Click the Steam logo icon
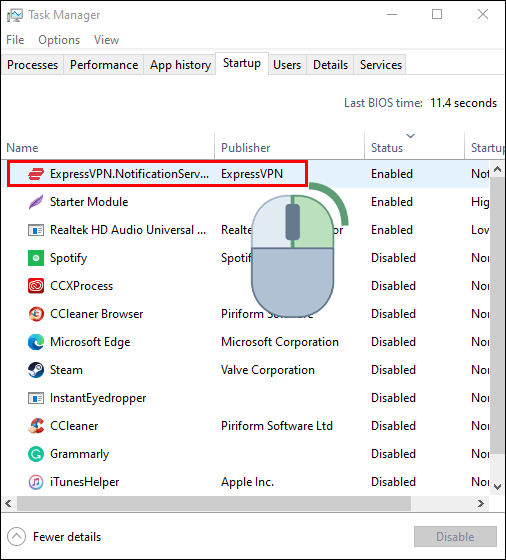 [x=36, y=370]
